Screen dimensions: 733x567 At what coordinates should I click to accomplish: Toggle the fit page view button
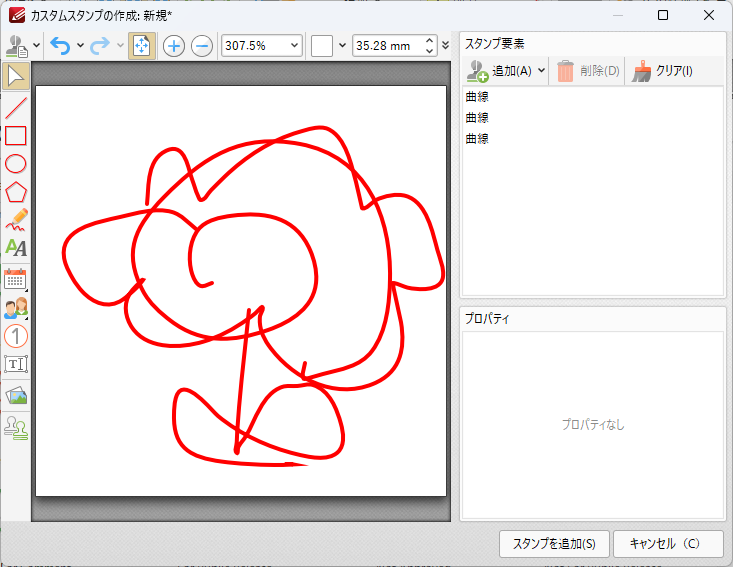(x=142, y=46)
